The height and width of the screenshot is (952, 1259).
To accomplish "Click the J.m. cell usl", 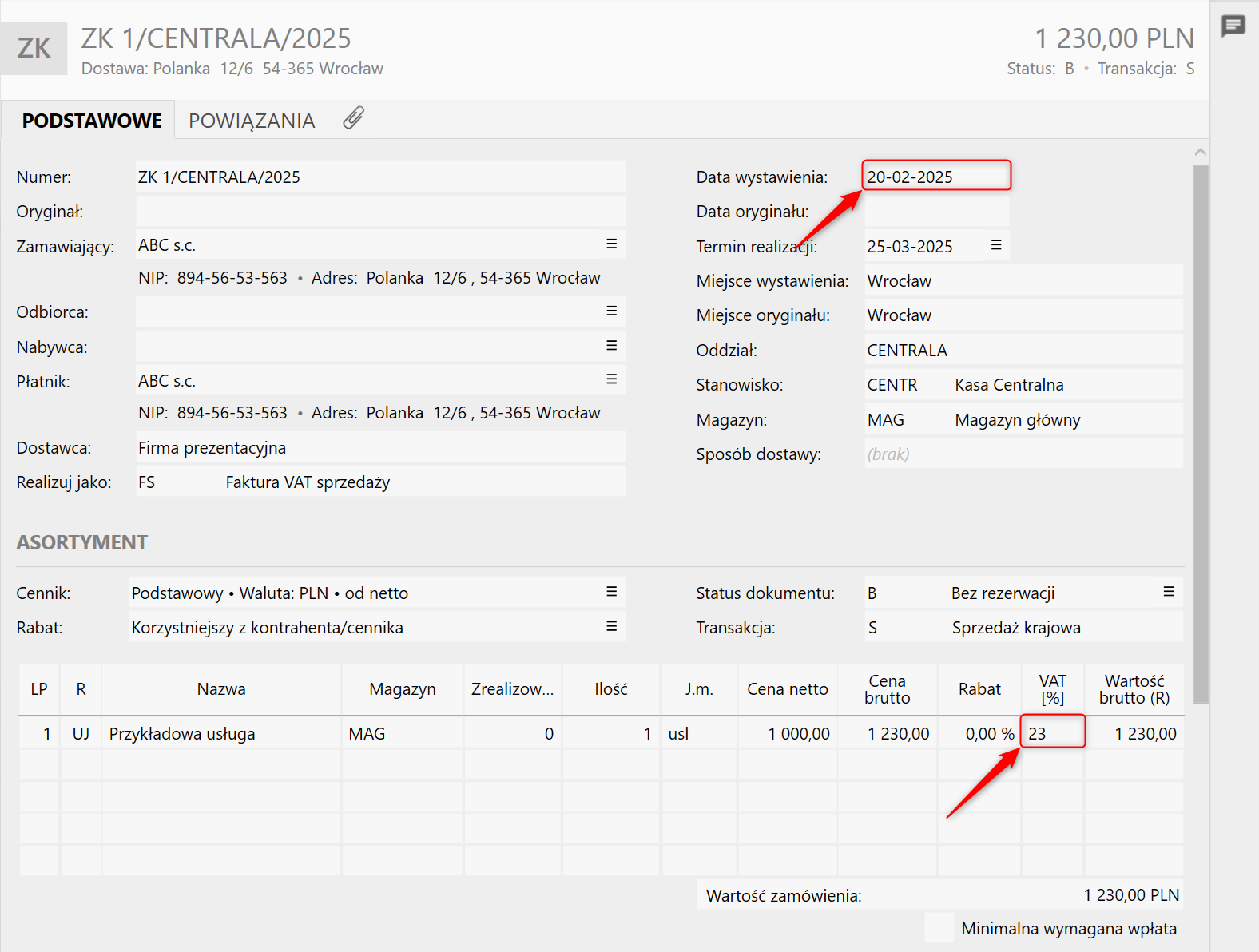I will 699,733.
